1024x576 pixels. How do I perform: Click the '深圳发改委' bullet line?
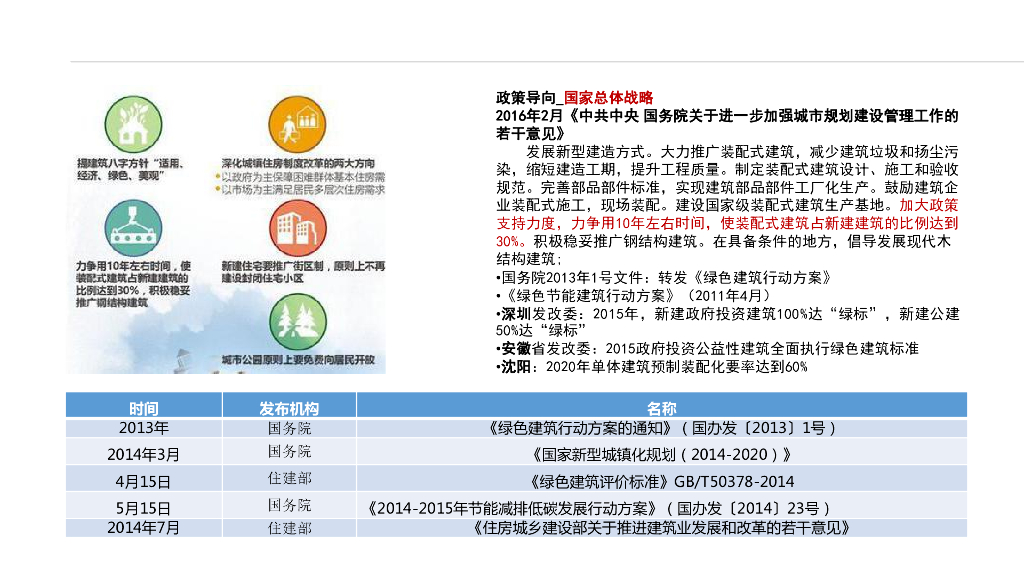(x=728, y=322)
